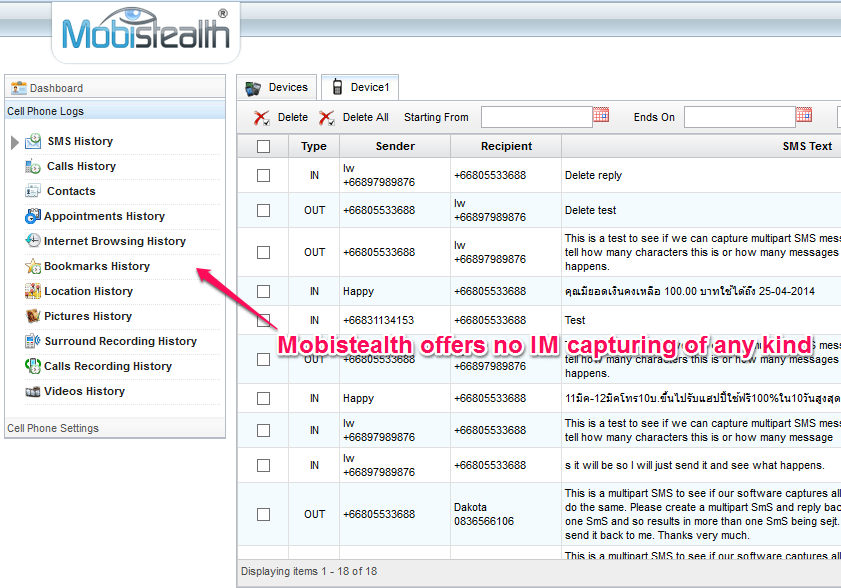Open the Surround Recording History icon

coord(32,341)
